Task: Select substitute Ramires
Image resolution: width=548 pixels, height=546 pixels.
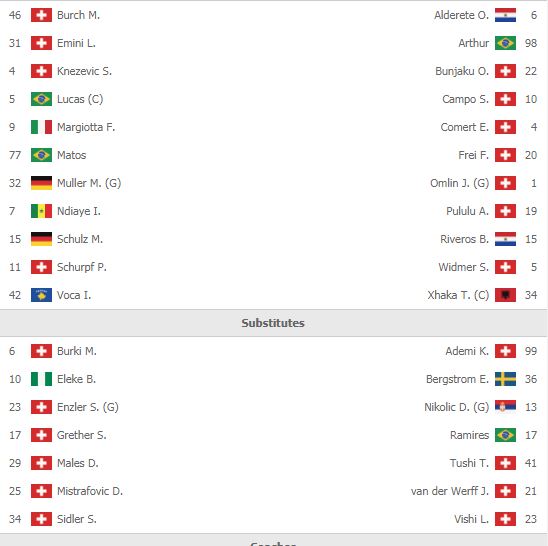Action: click(469, 435)
